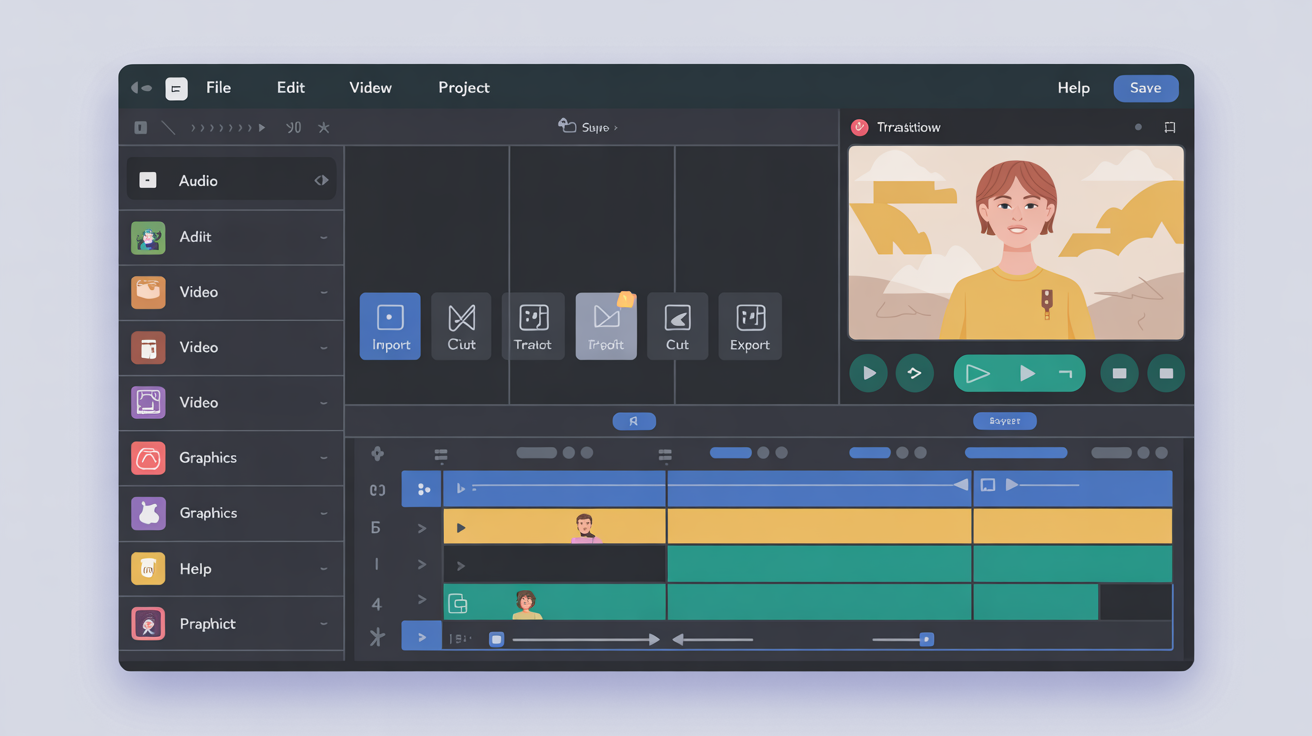Click the blue Inport tool tile

point(390,326)
